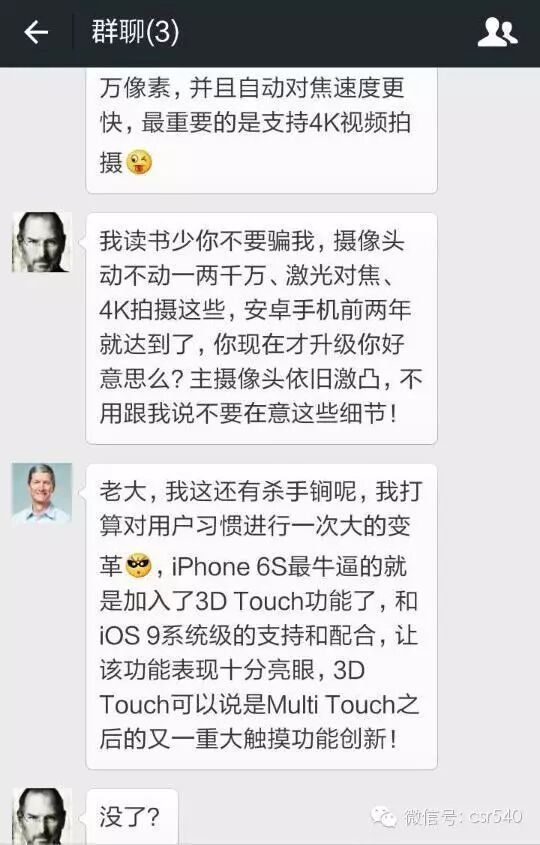Screen dimensions: 540x845
Task: Tap the 微信号: csr540 watermark text
Action: [x=463, y=816]
